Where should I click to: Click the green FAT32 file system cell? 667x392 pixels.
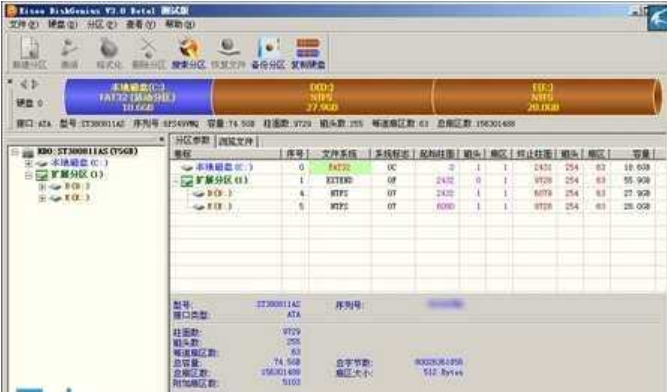340,168
